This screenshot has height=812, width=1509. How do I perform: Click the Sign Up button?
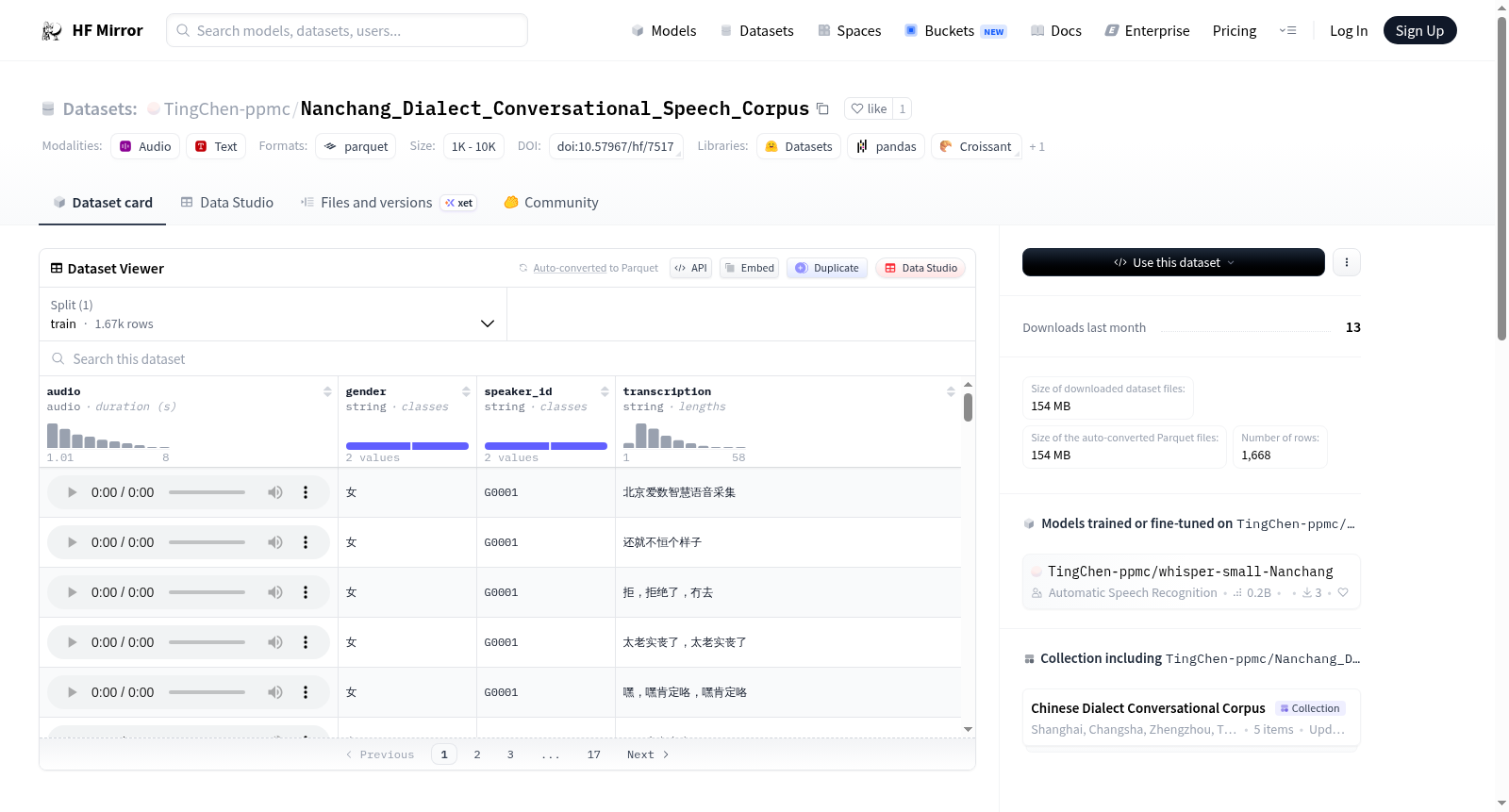[1419, 30]
